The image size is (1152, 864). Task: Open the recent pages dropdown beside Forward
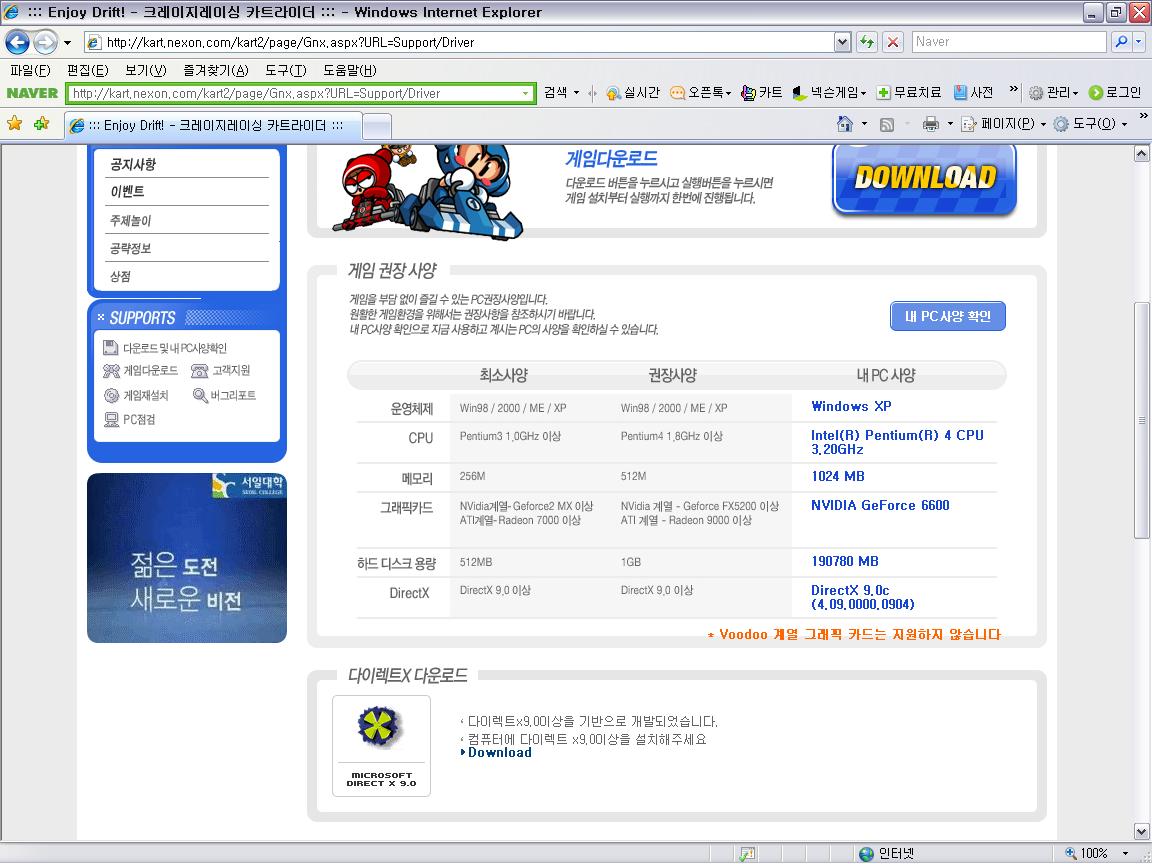(68, 43)
